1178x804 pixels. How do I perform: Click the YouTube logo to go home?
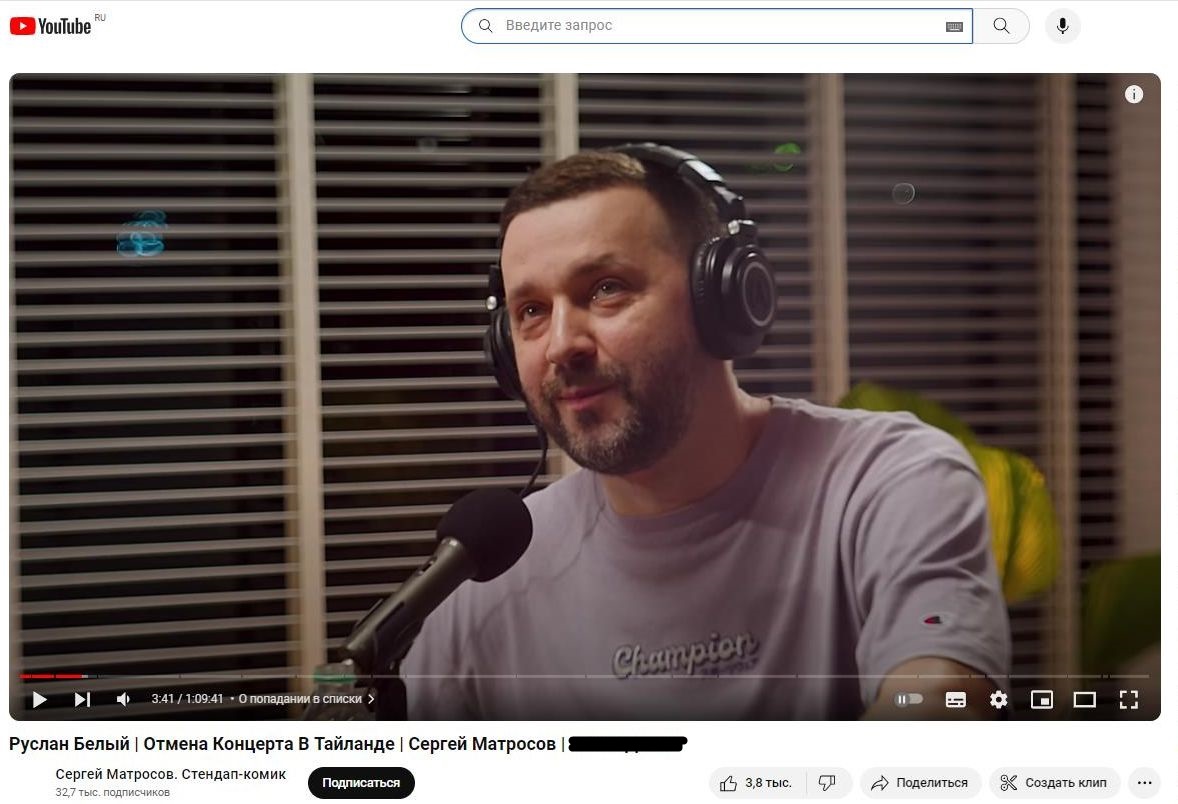(52, 26)
